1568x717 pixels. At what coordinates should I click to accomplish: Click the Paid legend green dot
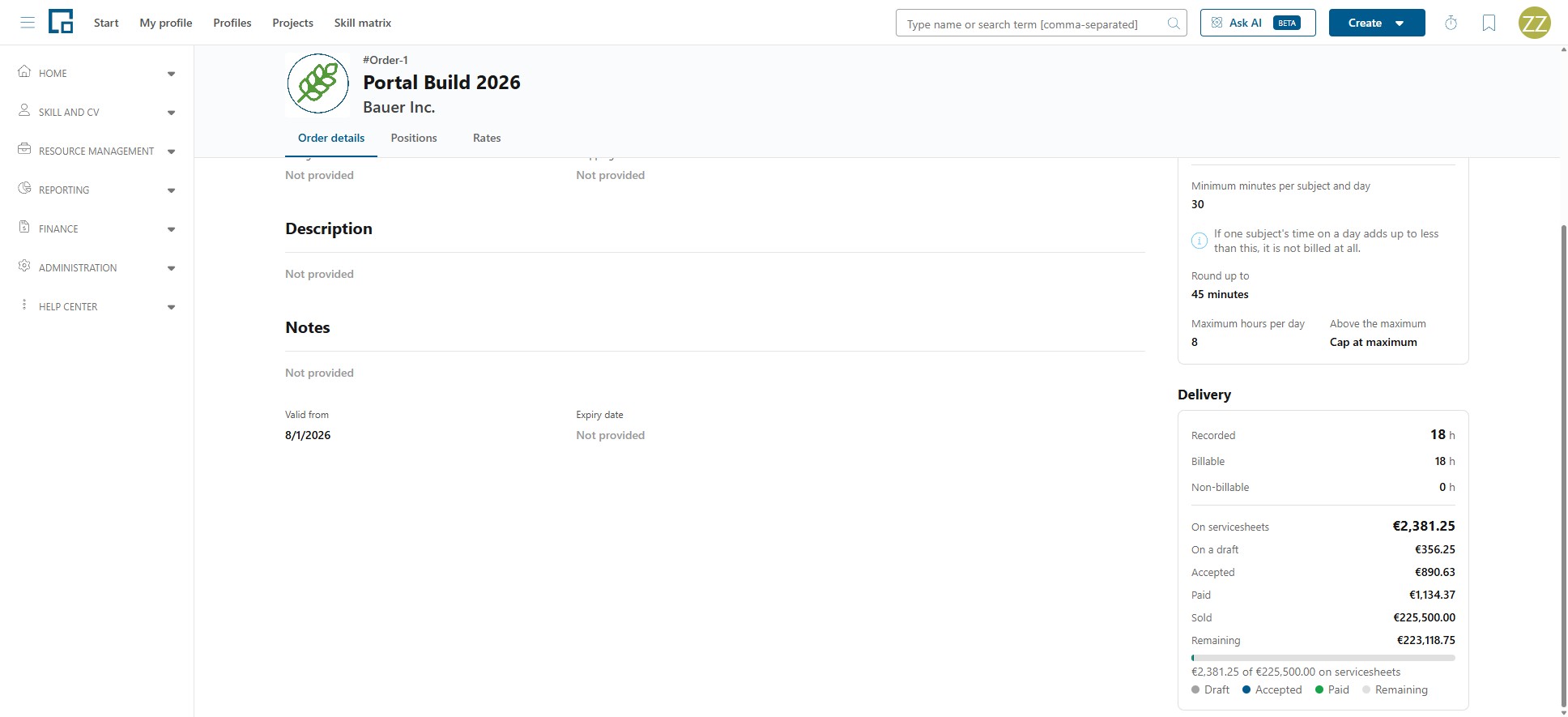pos(1319,689)
